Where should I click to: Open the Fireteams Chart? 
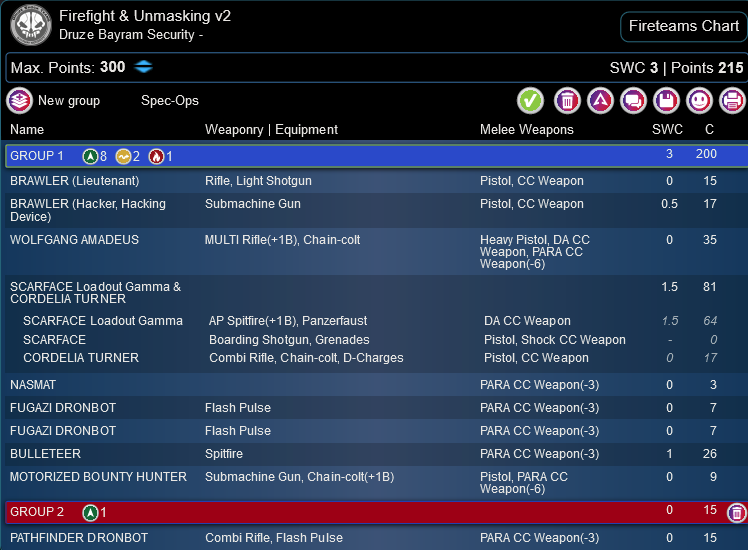[684, 26]
